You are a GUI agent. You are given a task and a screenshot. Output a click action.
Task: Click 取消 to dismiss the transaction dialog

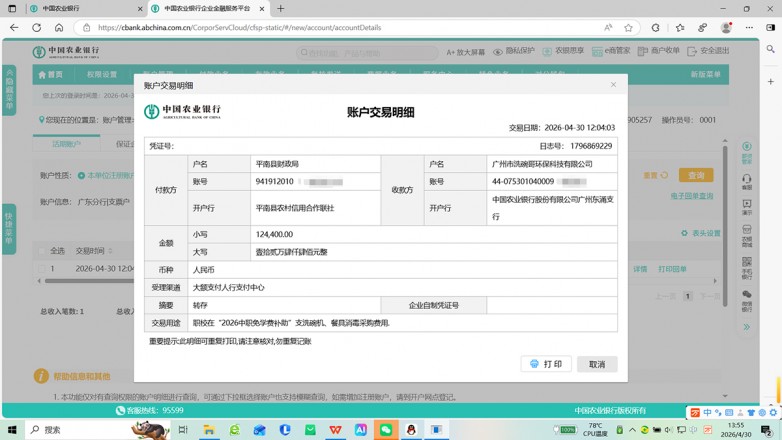[x=597, y=364]
